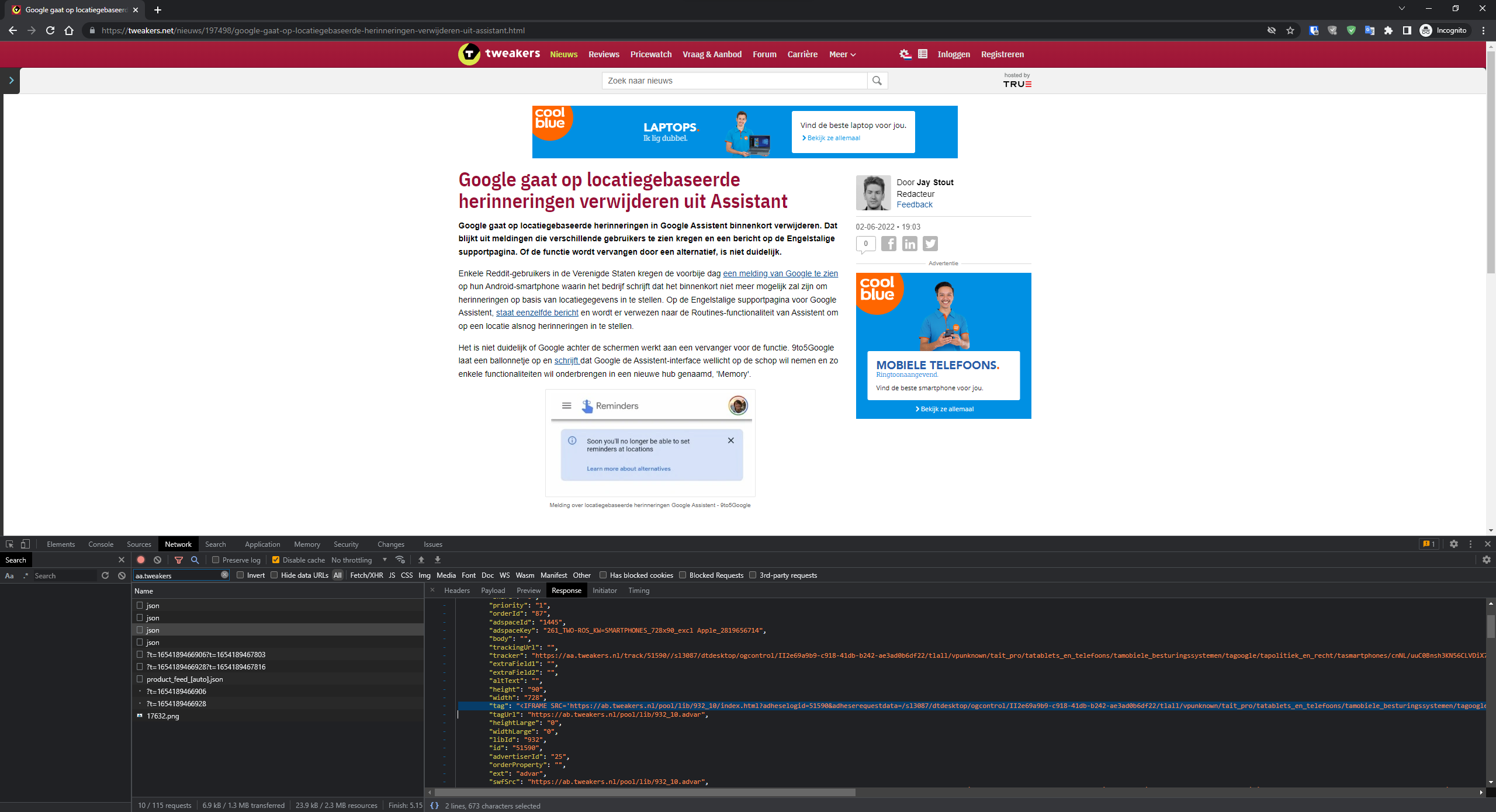The width and height of the screenshot is (1496, 812).
Task: Toggle the device emulation toolbar
Action: 25,544
